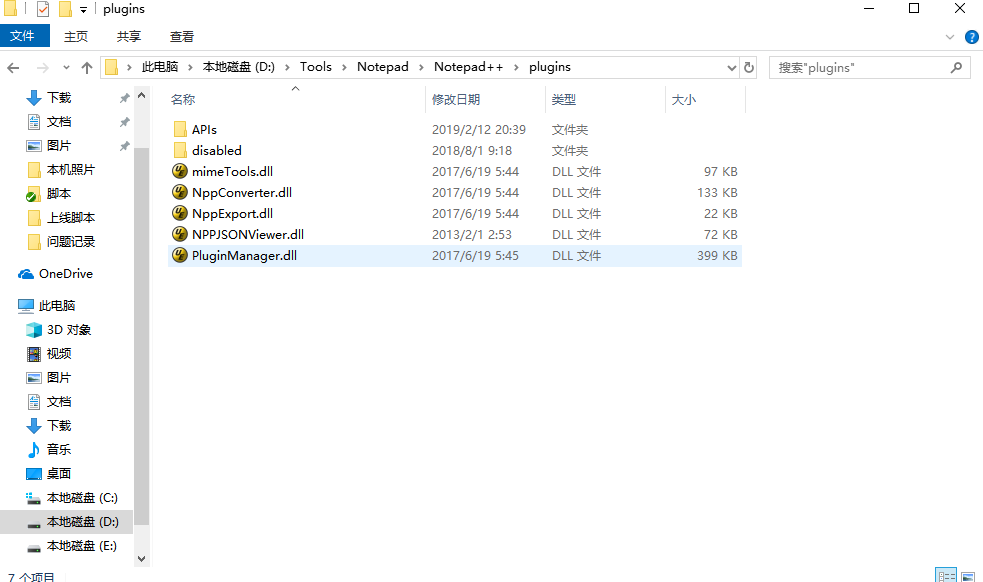
Task: Go back with the back arrow
Action: pos(13,68)
